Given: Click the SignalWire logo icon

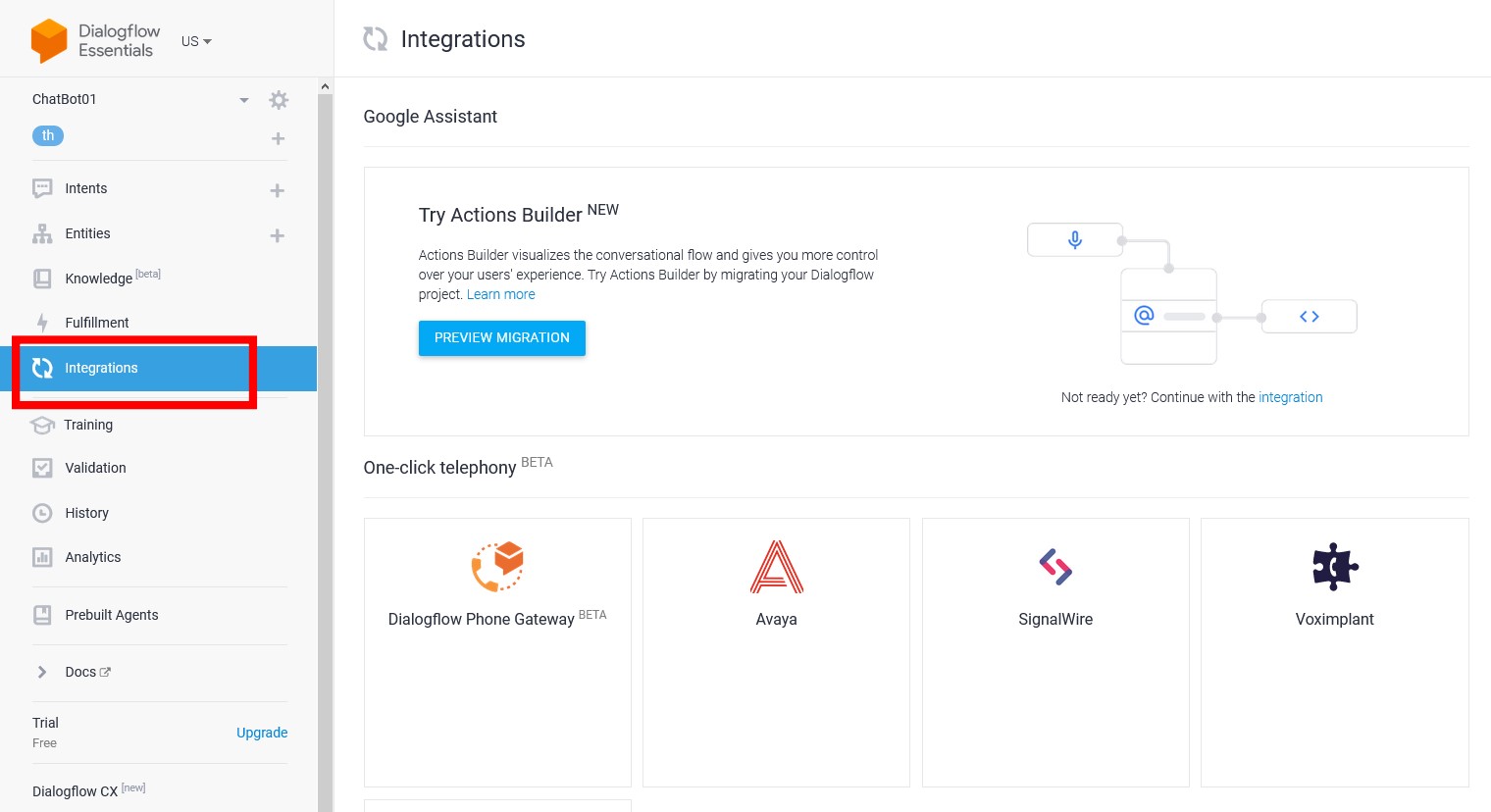Looking at the screenshot, I should point(1055,567).
